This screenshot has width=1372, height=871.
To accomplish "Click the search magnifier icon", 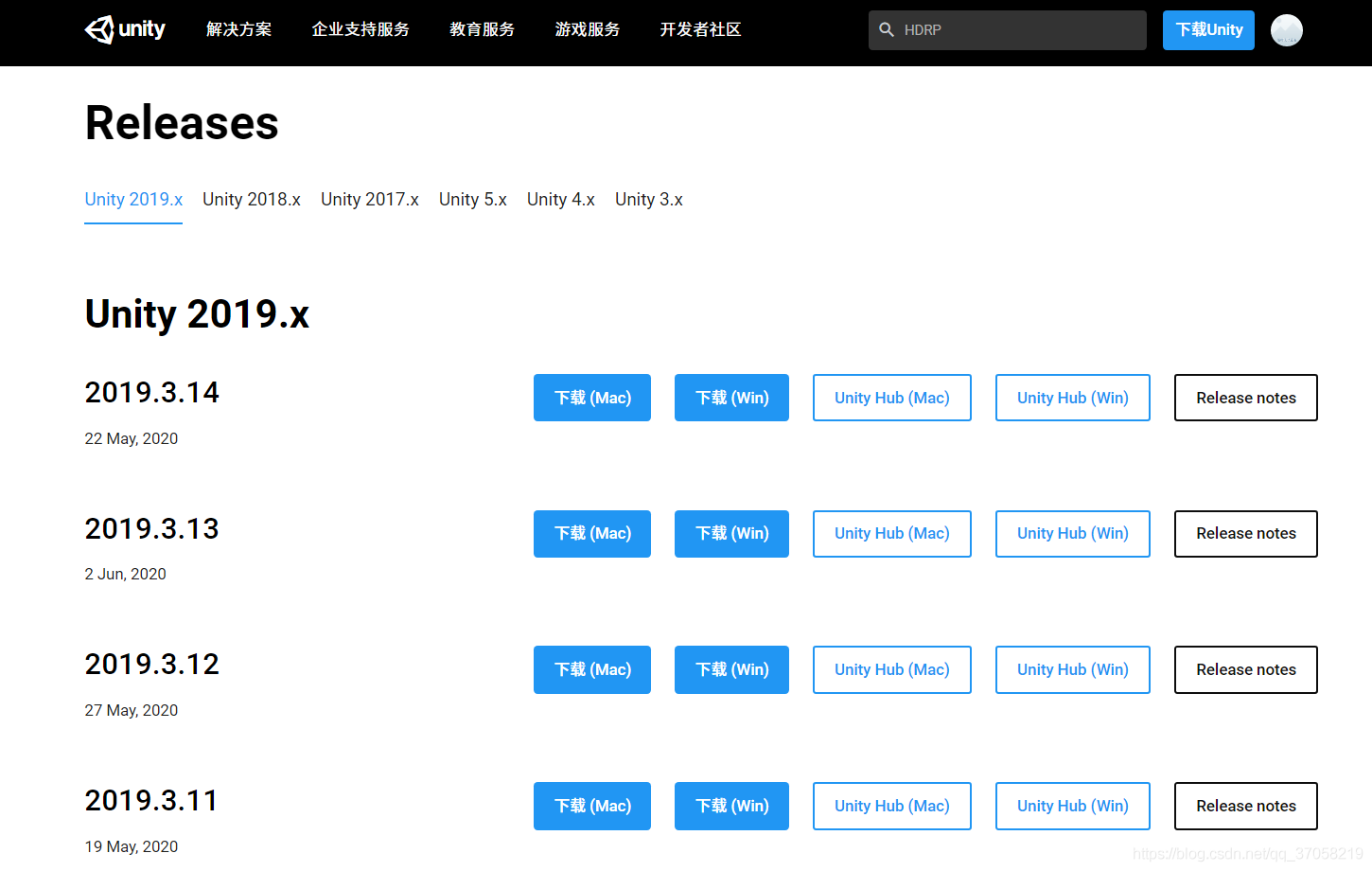I will pos(887,29).
